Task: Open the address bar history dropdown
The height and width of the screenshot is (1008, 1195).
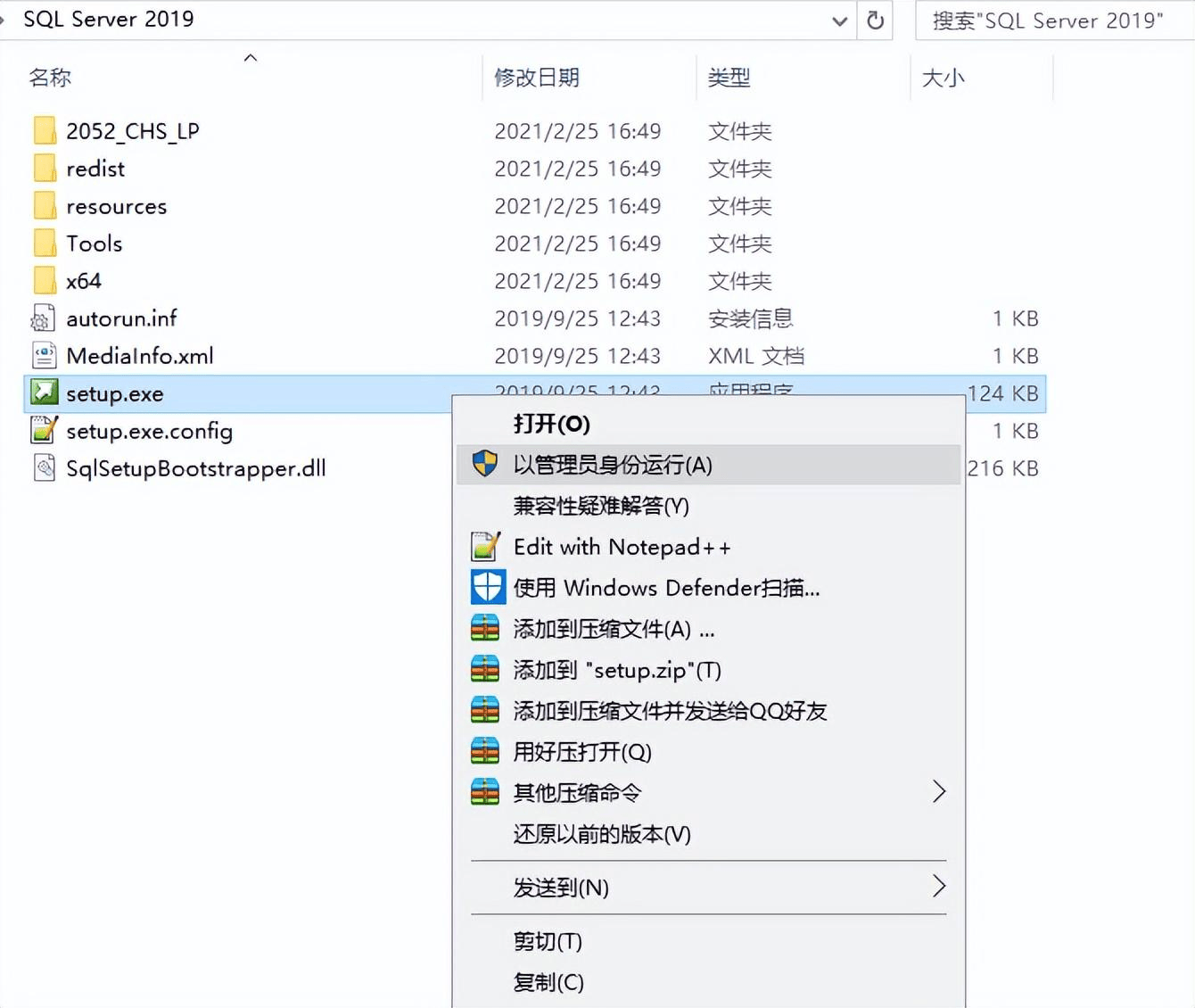Action: coord(839,21)
